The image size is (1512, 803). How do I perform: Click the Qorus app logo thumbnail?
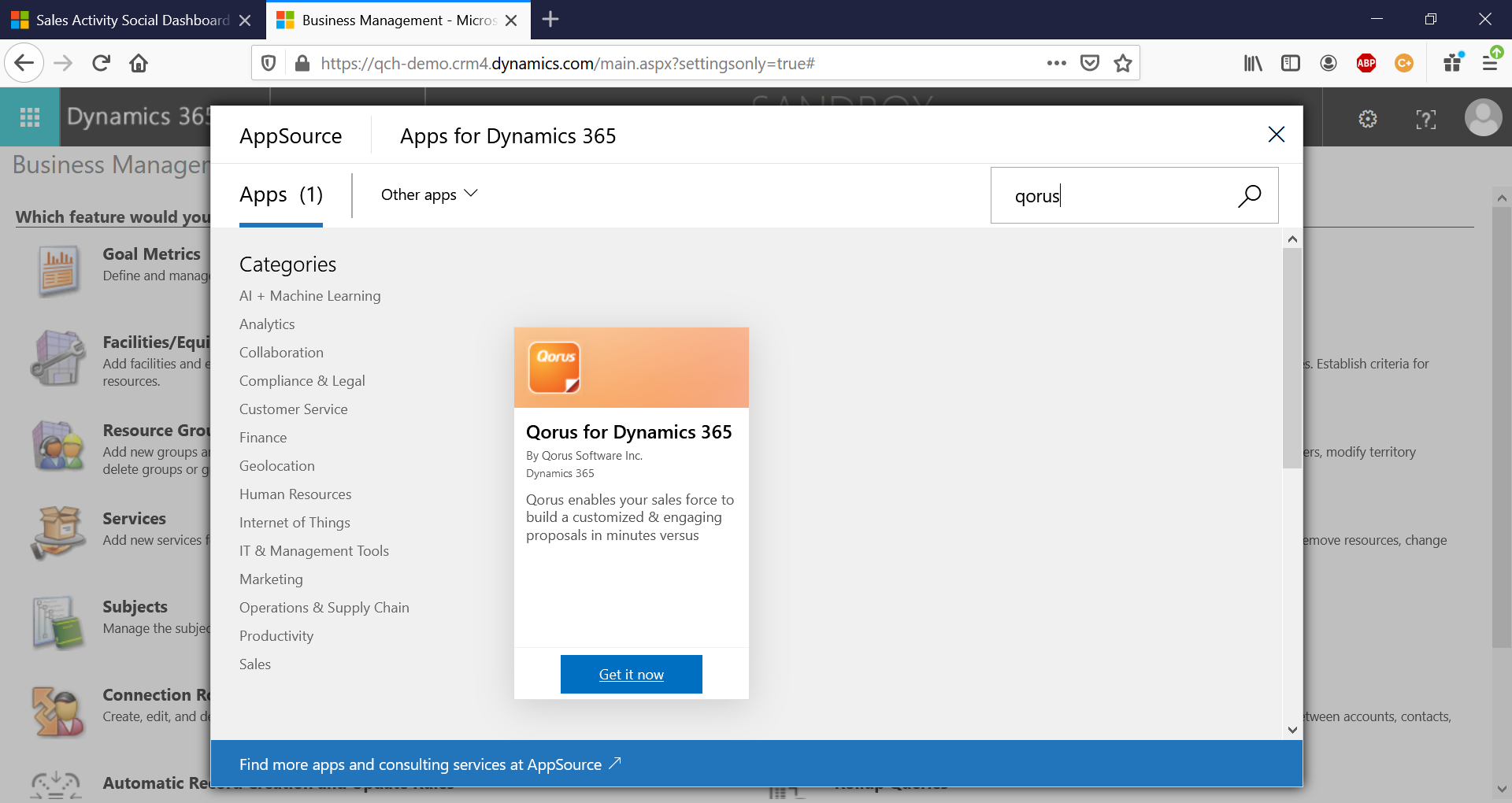pos(554,367)
